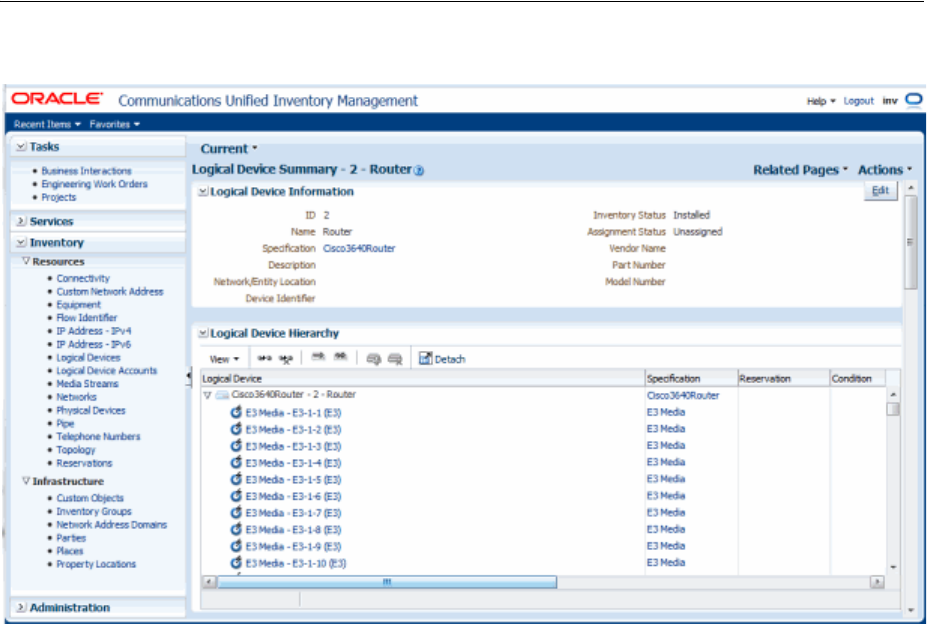
Task: Open Property Locations under Infrastructure
Action: click(96, 564)
